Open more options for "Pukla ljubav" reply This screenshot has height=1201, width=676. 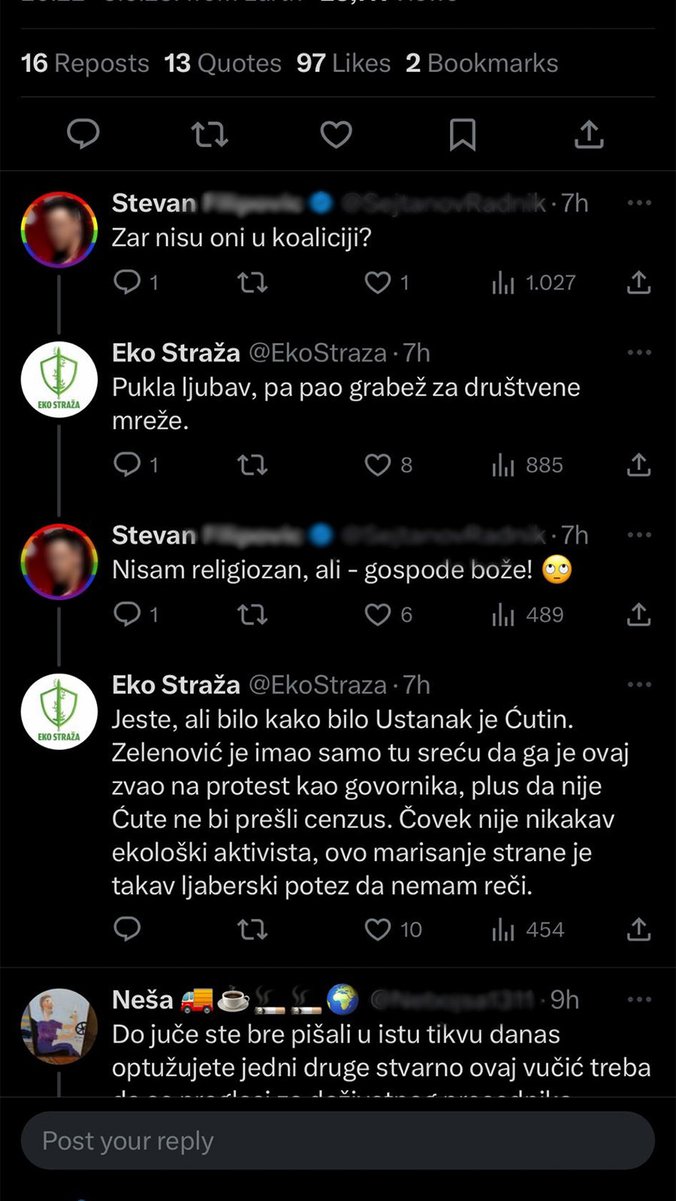point(639,353)
